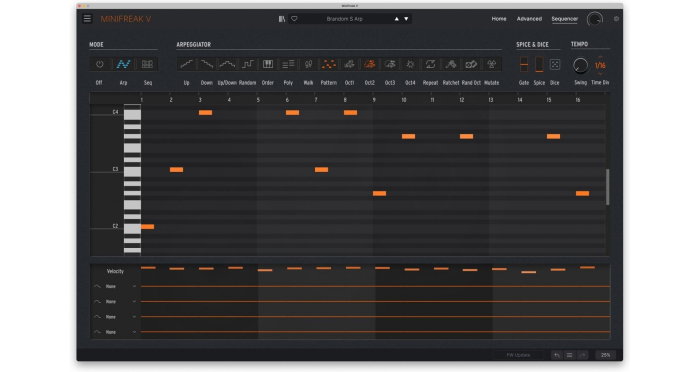Select the C3 note at step 7
This screenshot has height=372, width=700.
[321, 169]
